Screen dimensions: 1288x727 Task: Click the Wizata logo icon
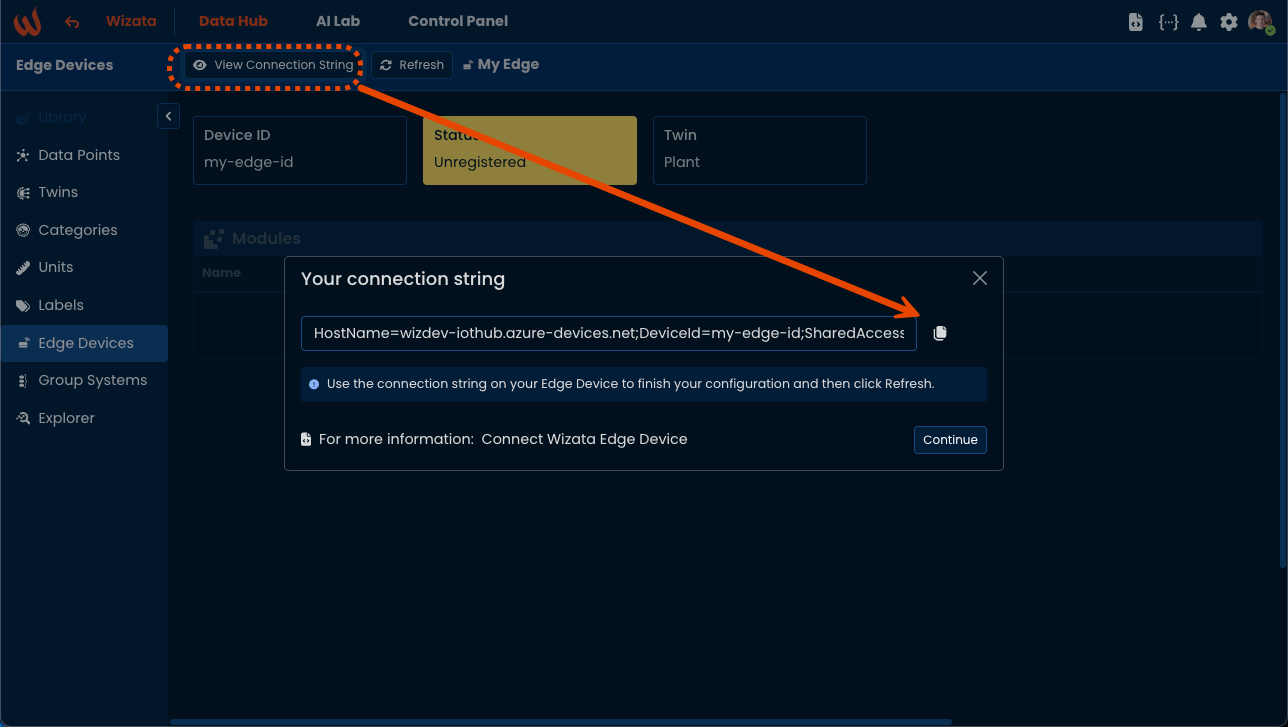click(27, 21)
